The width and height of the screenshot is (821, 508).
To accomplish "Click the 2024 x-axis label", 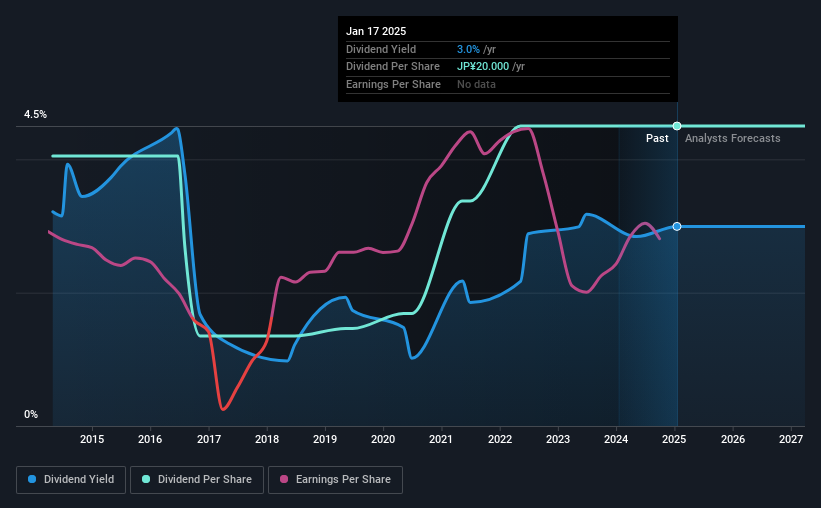I will tap(616, 439).
